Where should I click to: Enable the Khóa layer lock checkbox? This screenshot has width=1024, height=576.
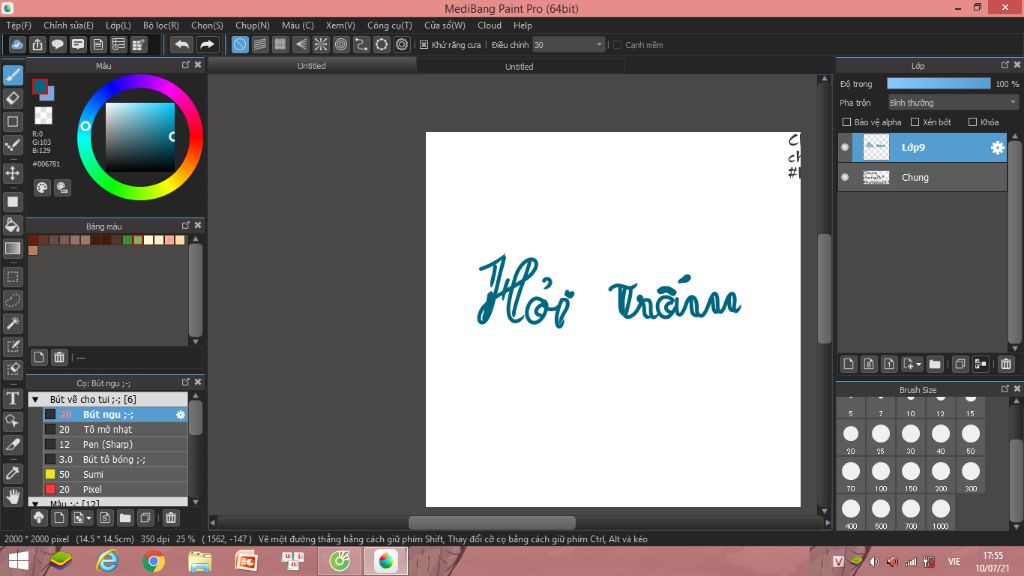click(x=972, y=122)
